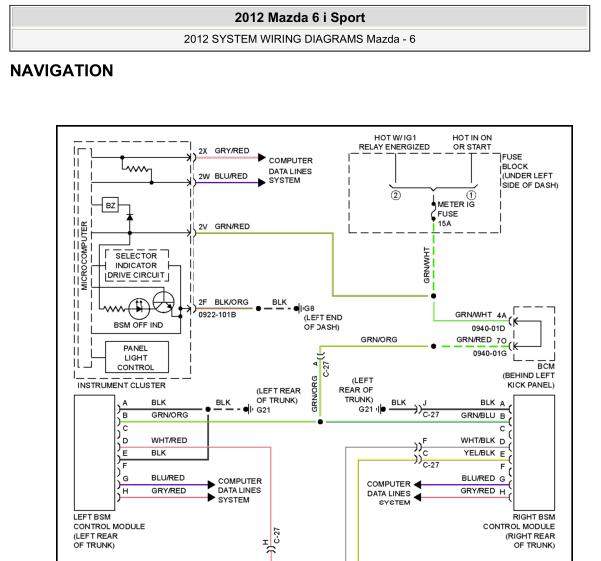This screenshot has height=561, width=601.
Task: Select the resistor between 2X and 2W lines
Action: click(137, 169)
